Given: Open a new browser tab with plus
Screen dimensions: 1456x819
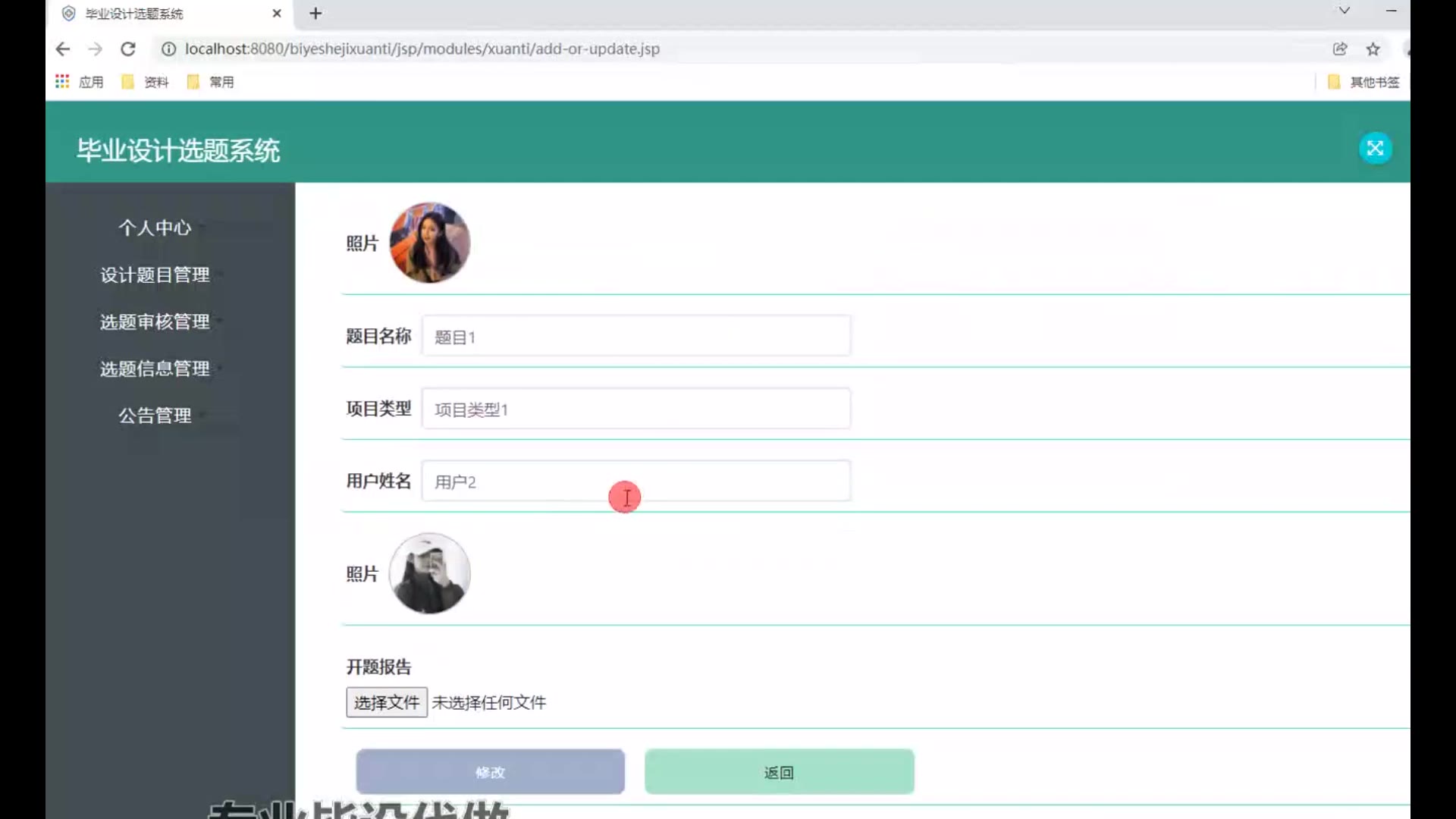Looking at the screenshot, I should (315, 14).
